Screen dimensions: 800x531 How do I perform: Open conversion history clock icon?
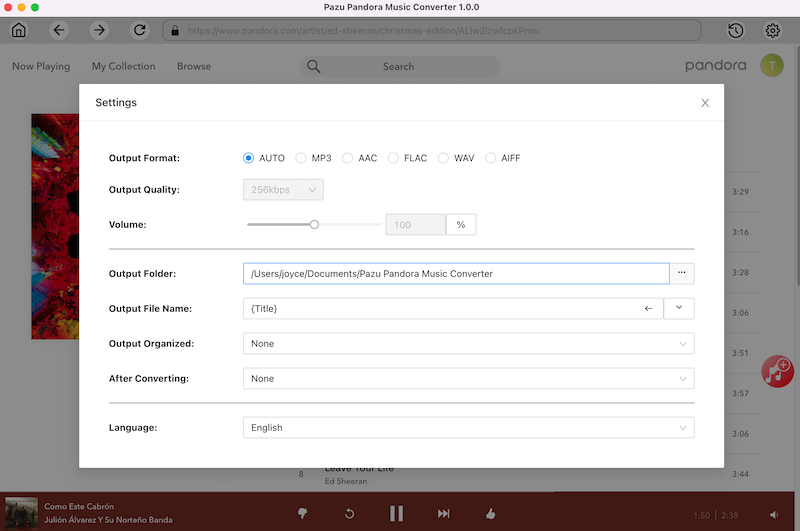point(735,30)
